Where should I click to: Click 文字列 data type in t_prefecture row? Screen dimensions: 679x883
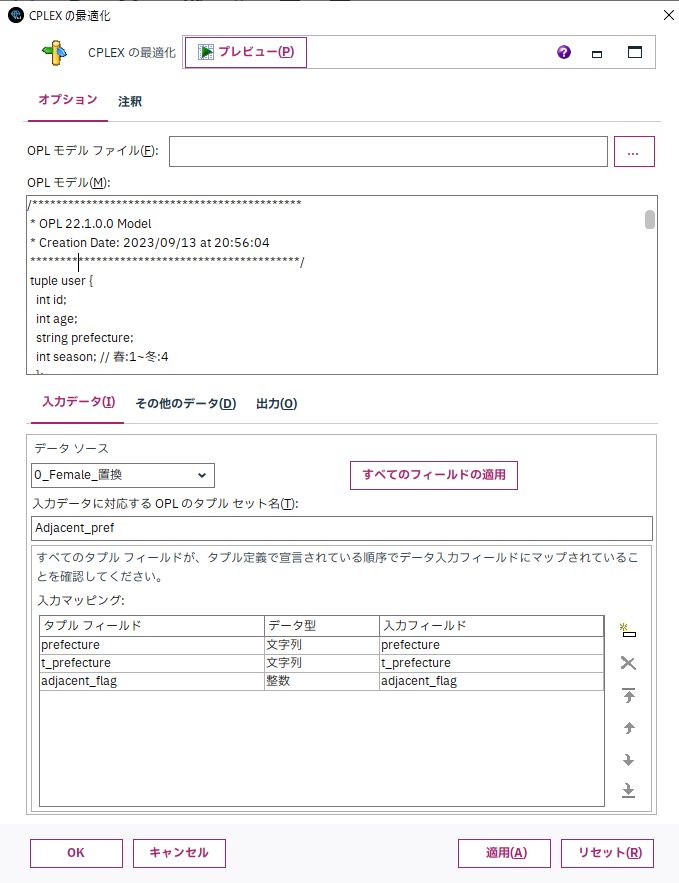(x=321, y=663)
